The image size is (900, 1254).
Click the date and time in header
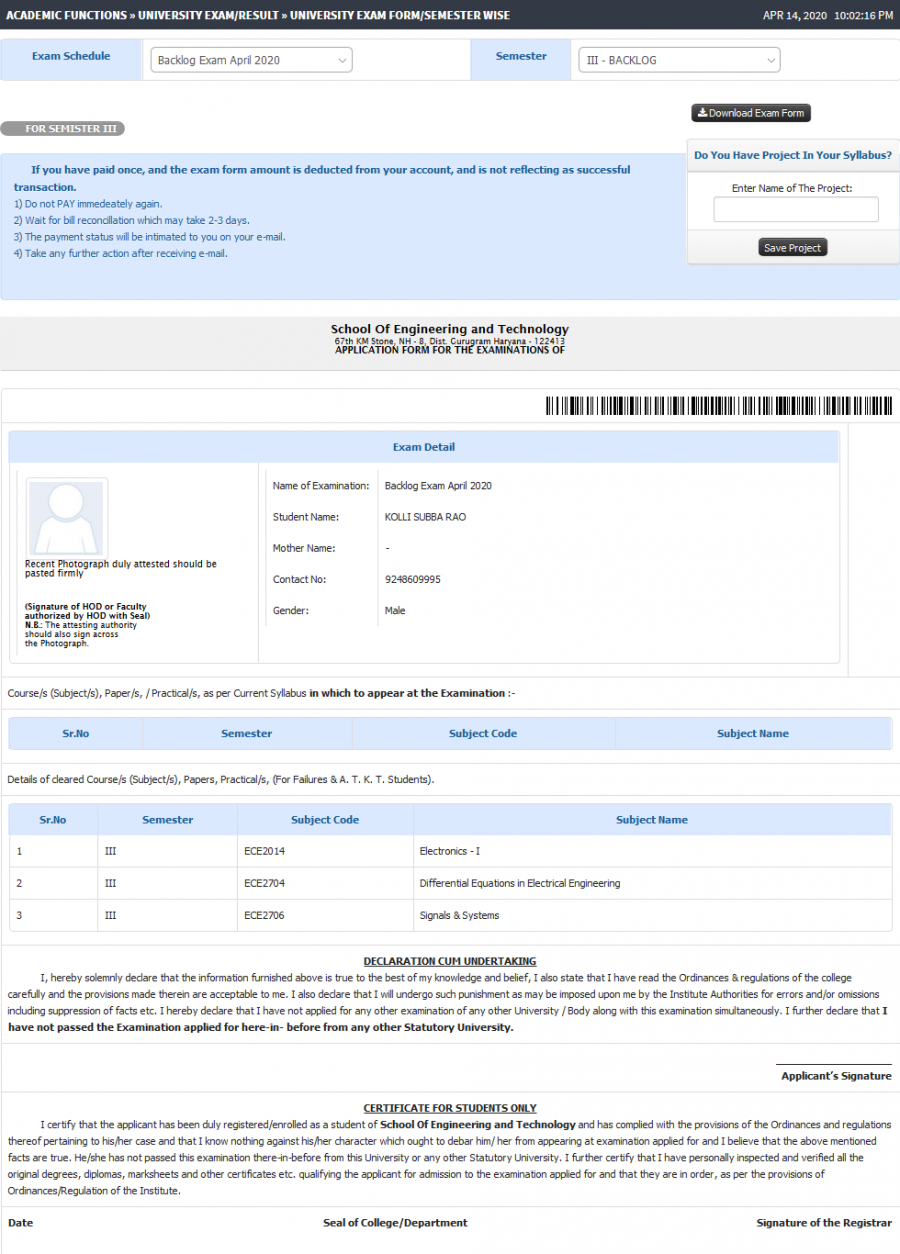(x=828, y=15)
